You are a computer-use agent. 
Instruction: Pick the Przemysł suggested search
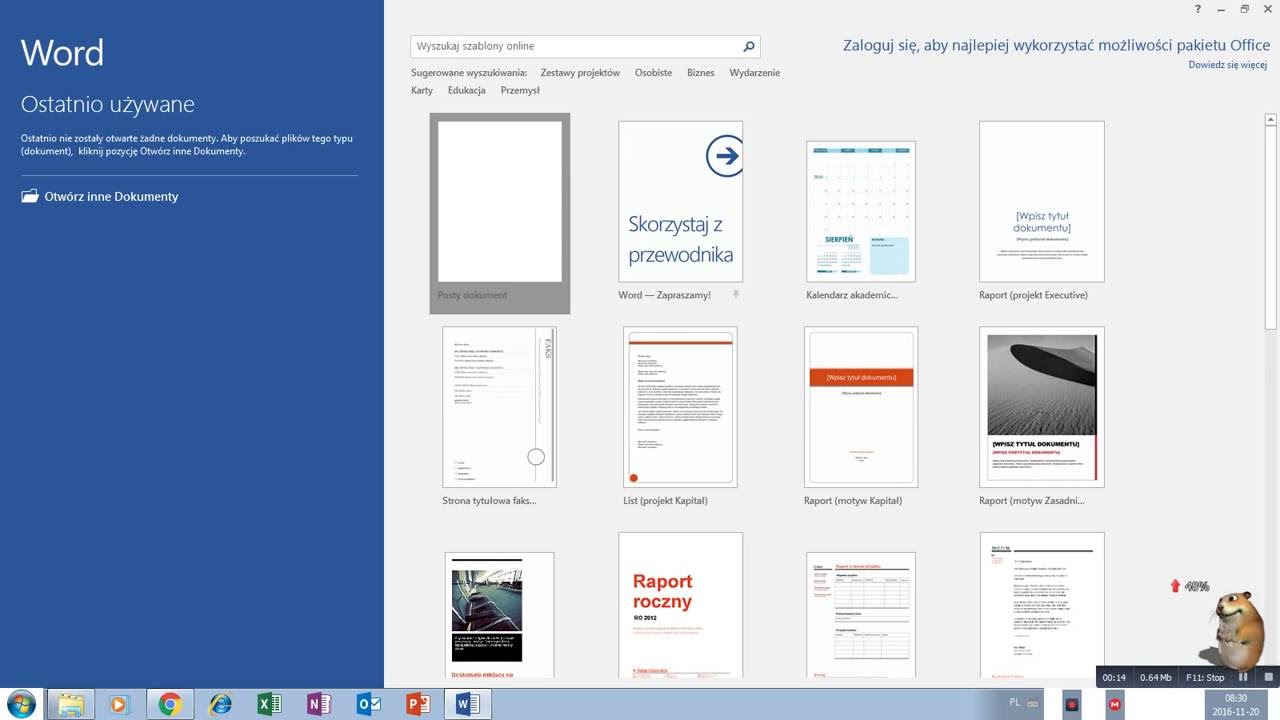[520, 90]
